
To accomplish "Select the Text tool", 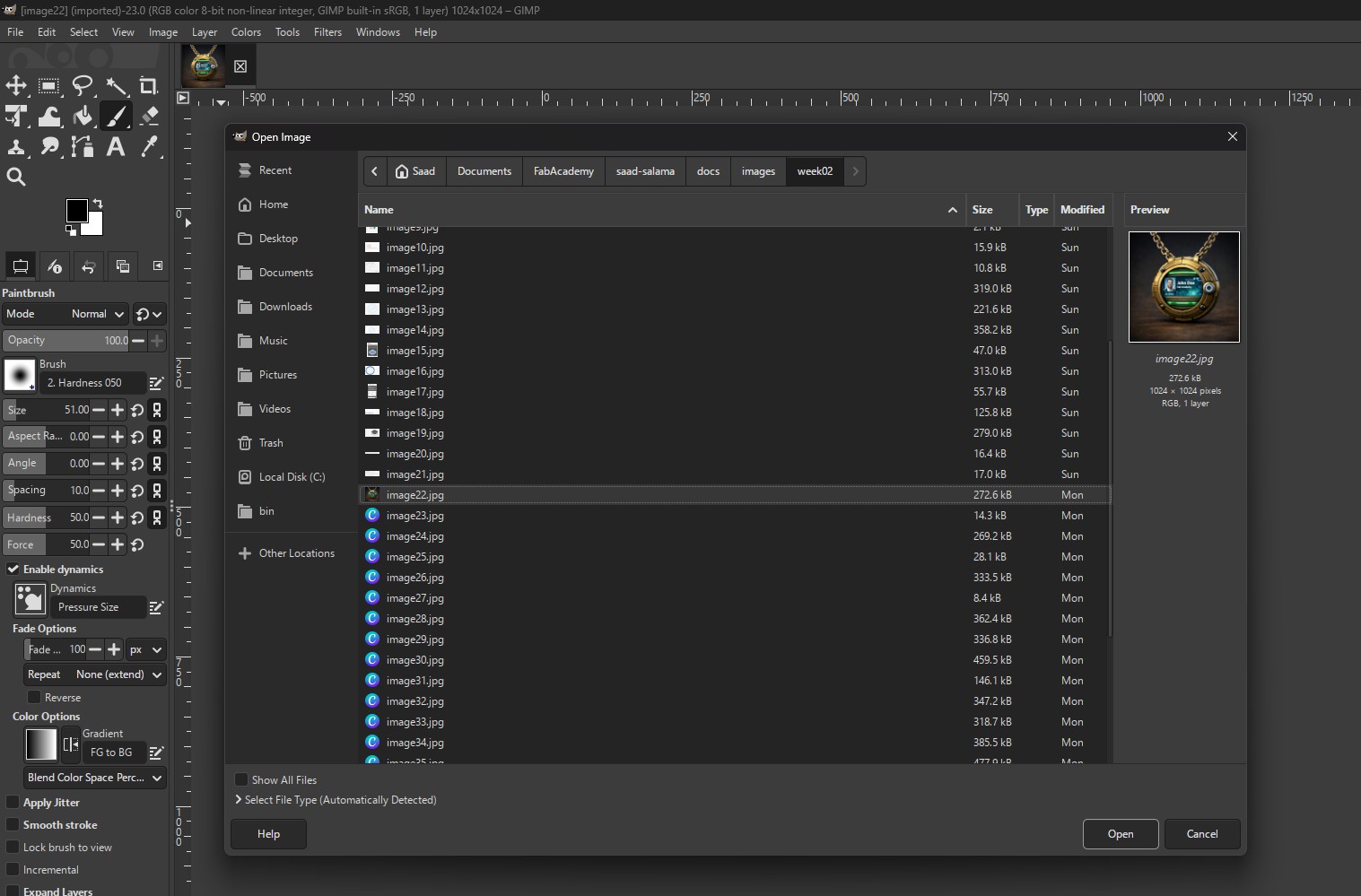I will [x=116, y=146].
